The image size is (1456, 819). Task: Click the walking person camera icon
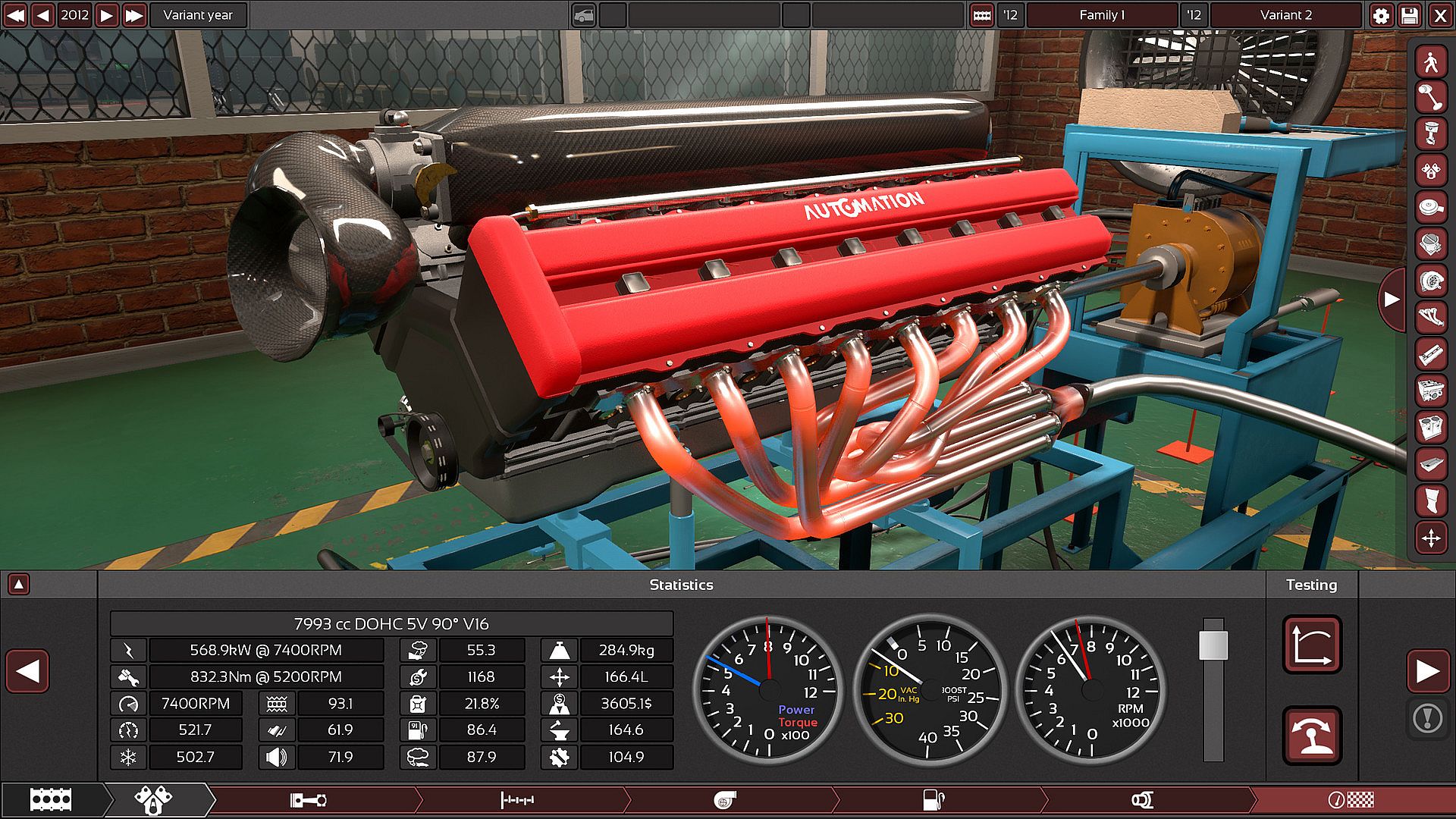1431,61
